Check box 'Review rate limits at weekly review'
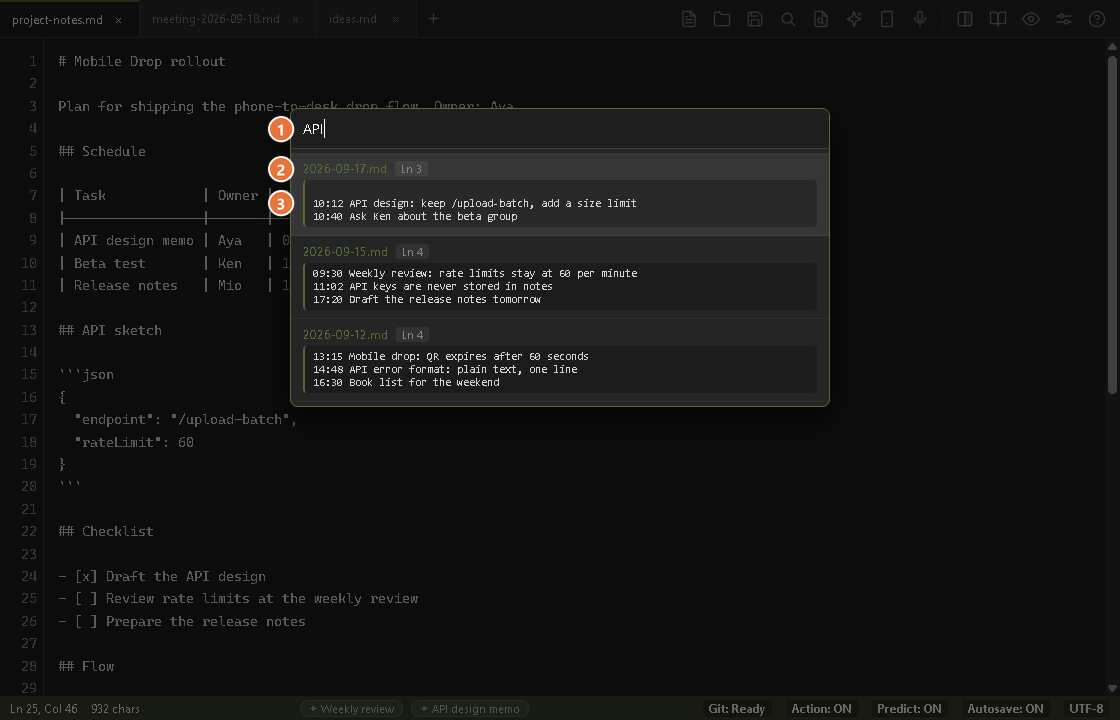This screenshot has width=1120, height=720. tap(86, 599)
